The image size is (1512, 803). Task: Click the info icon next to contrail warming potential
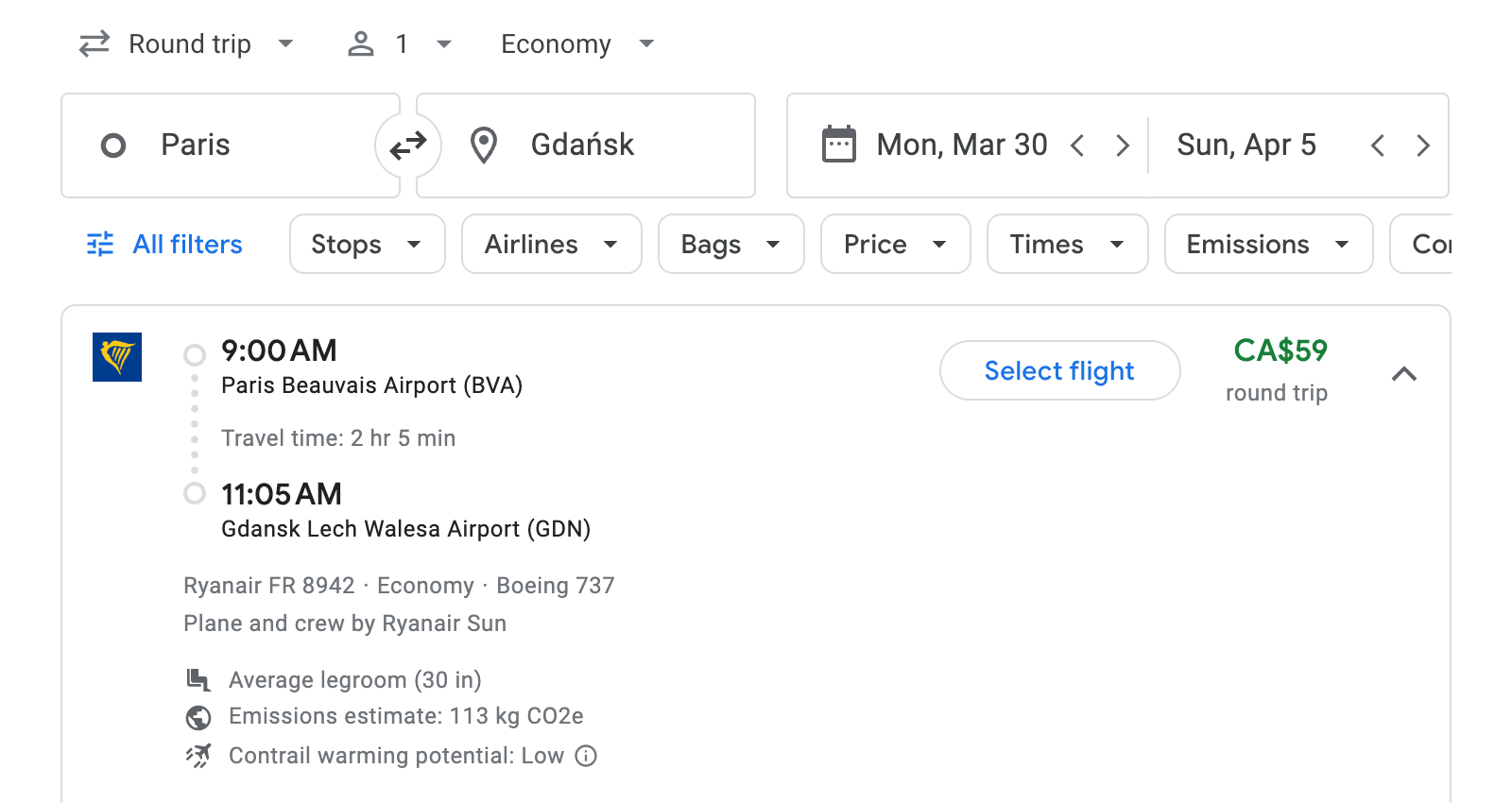point(585,756)
